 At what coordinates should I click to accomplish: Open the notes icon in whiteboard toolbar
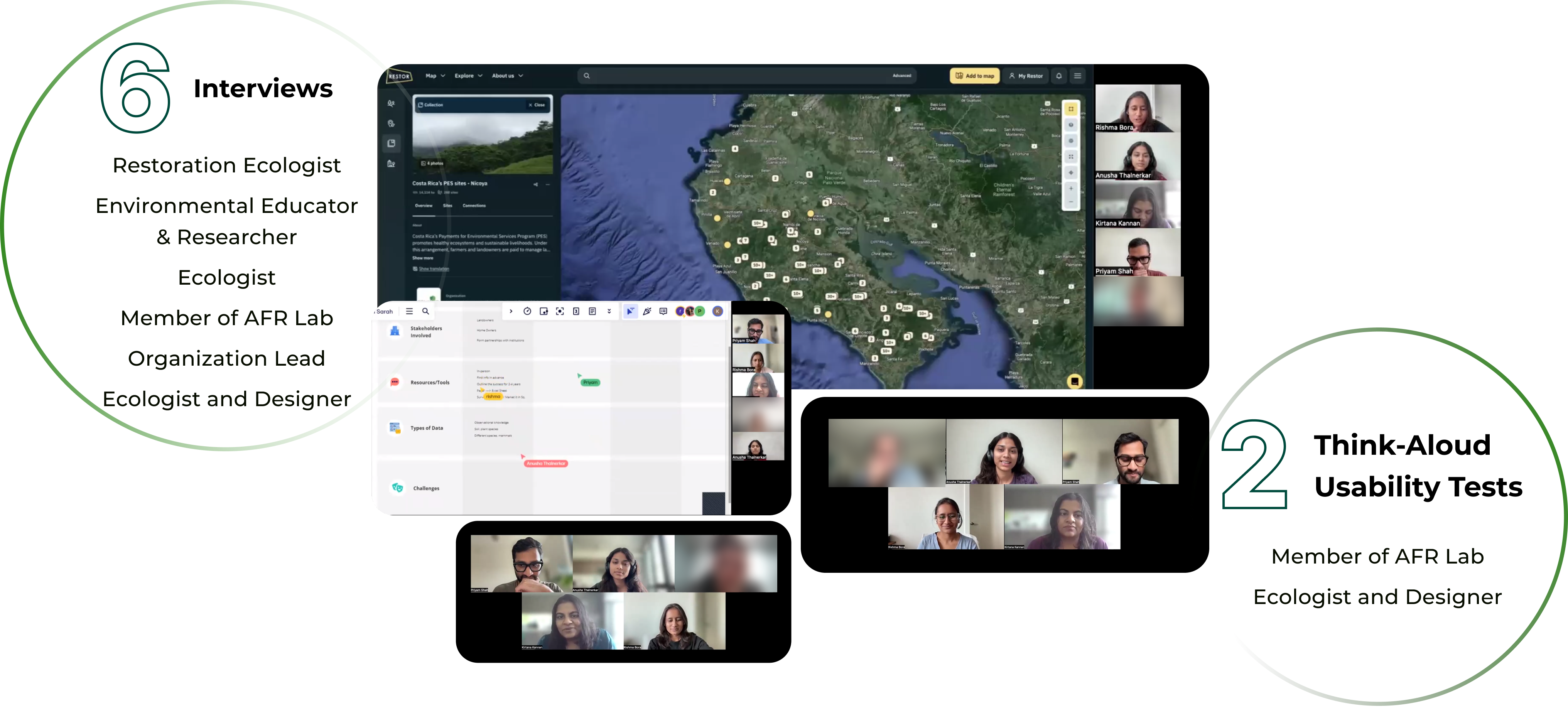(x=592, y=311)
